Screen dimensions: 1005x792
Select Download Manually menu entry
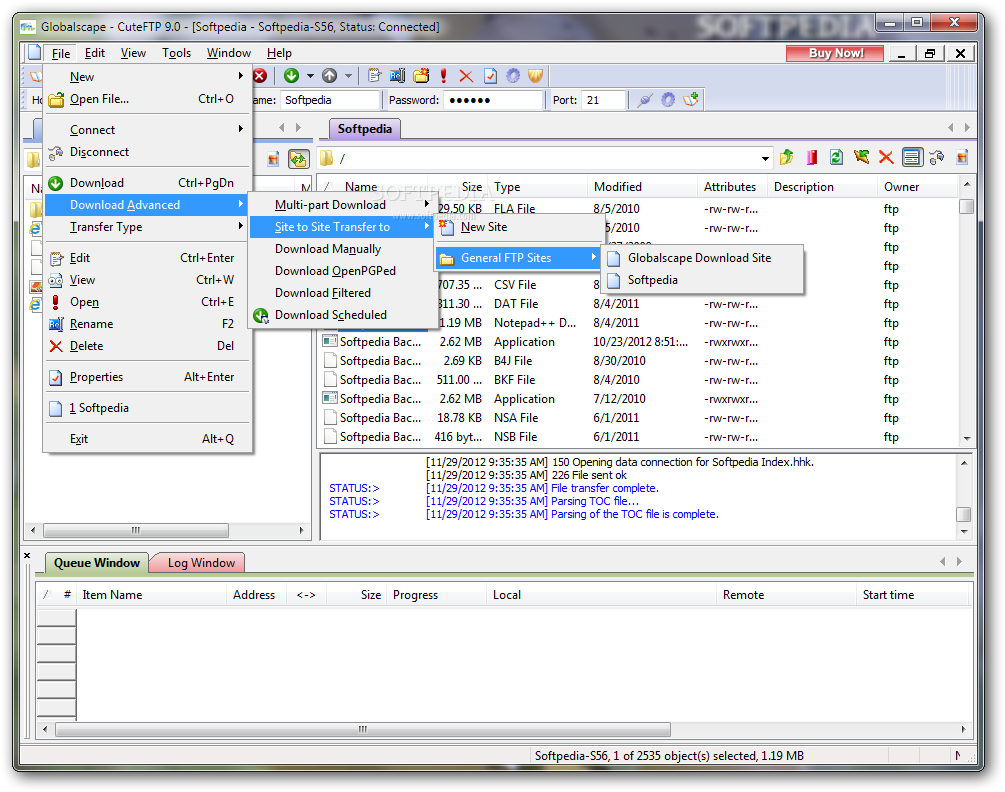tap(340, 249)
